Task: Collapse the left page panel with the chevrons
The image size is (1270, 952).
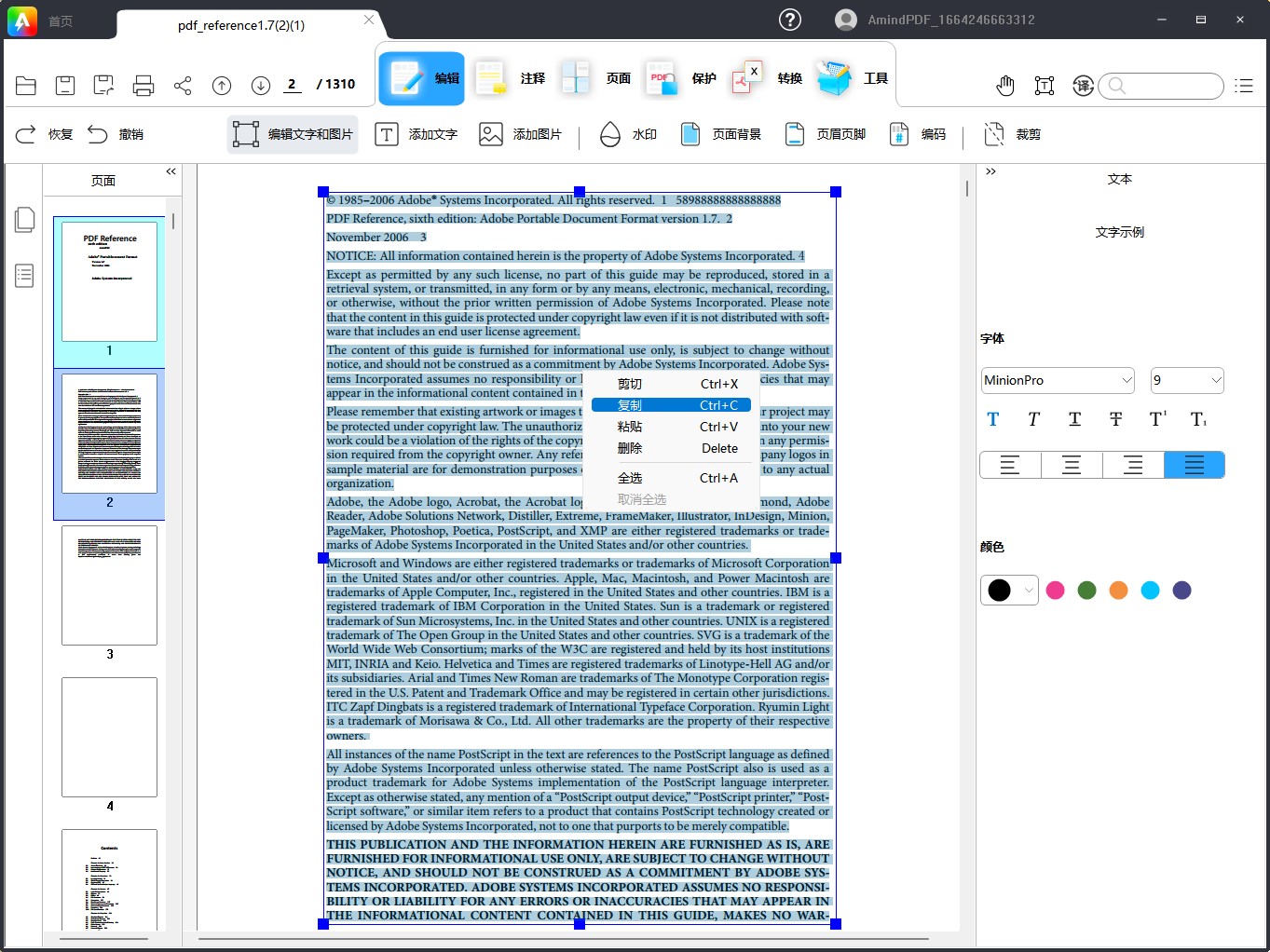Action: 171,171
